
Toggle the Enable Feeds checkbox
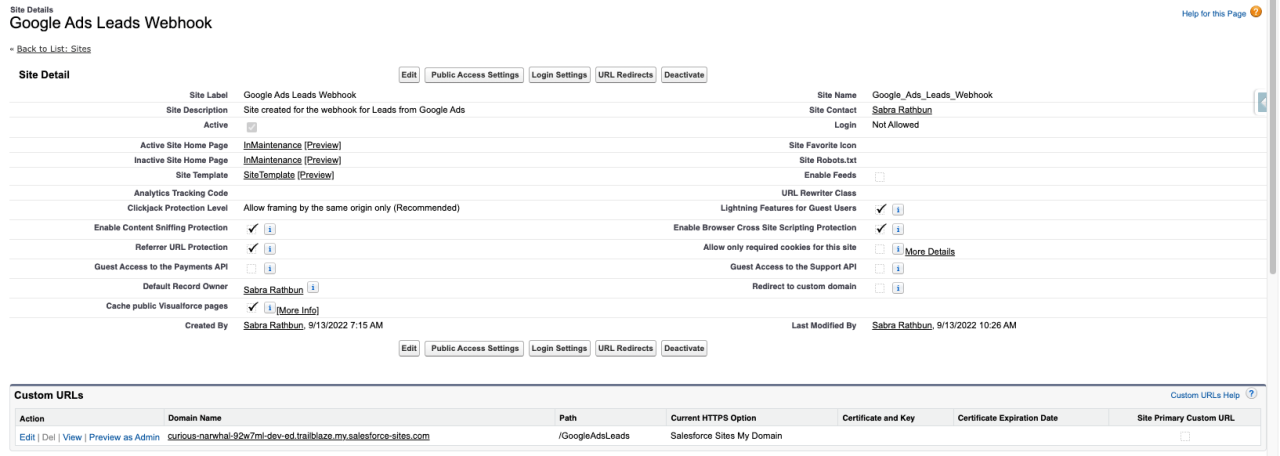[880, 177]
